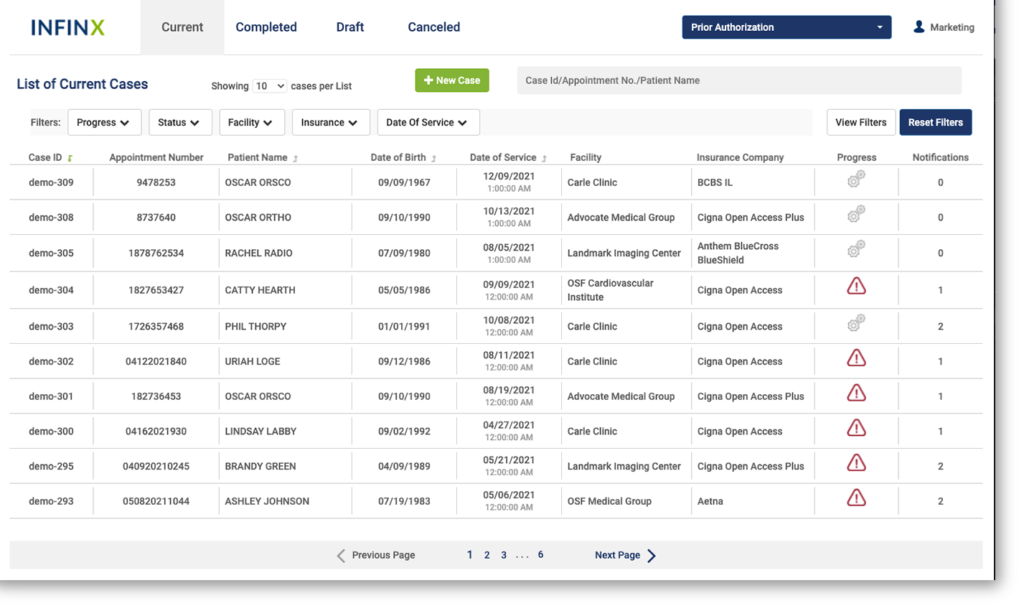Click the INFINX logo

click(67, 28)
